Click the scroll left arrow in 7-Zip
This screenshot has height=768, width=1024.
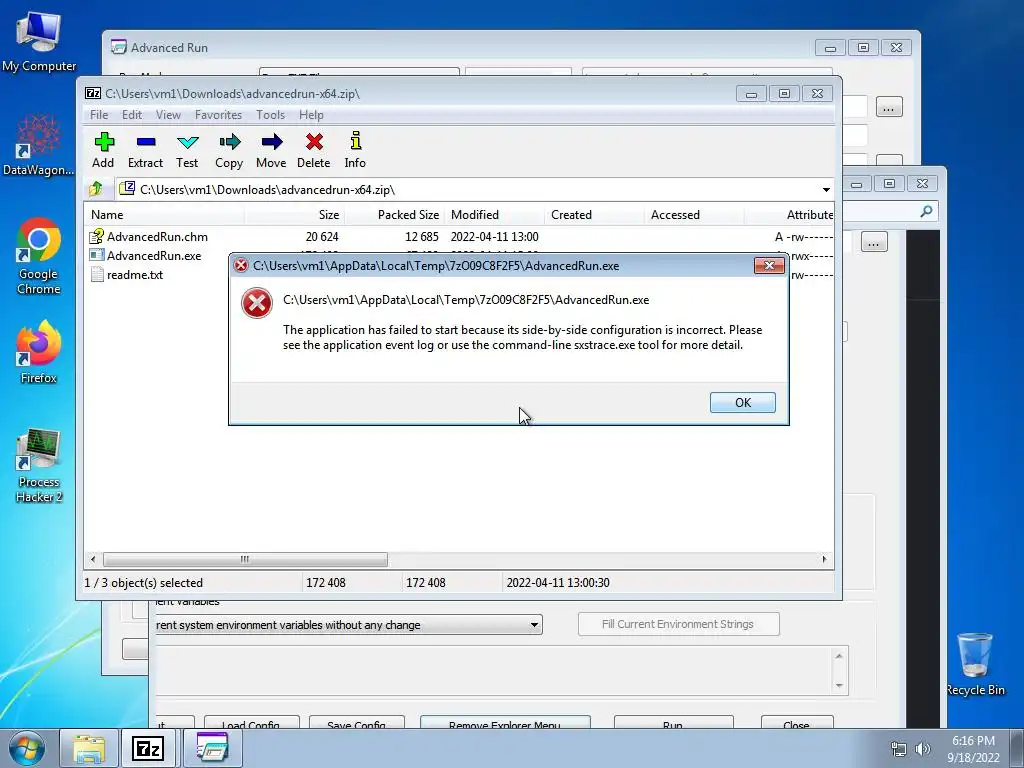pyautogui.click(x=93, y=559)
